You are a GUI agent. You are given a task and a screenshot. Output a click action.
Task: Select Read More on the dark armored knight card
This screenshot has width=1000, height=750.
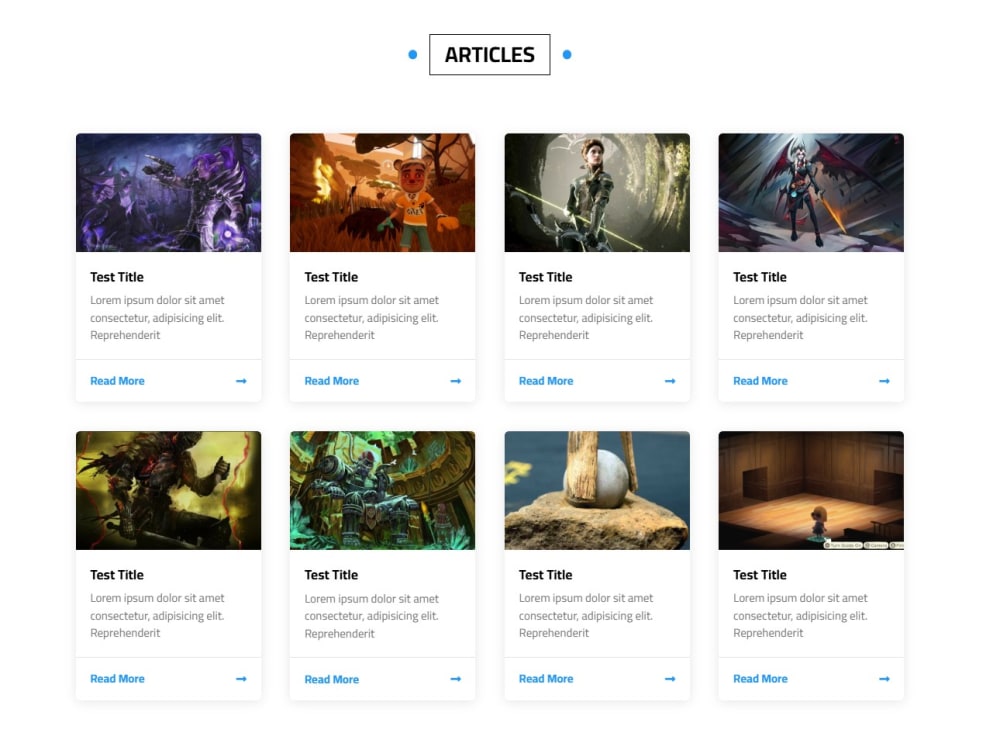click(117, 679)
